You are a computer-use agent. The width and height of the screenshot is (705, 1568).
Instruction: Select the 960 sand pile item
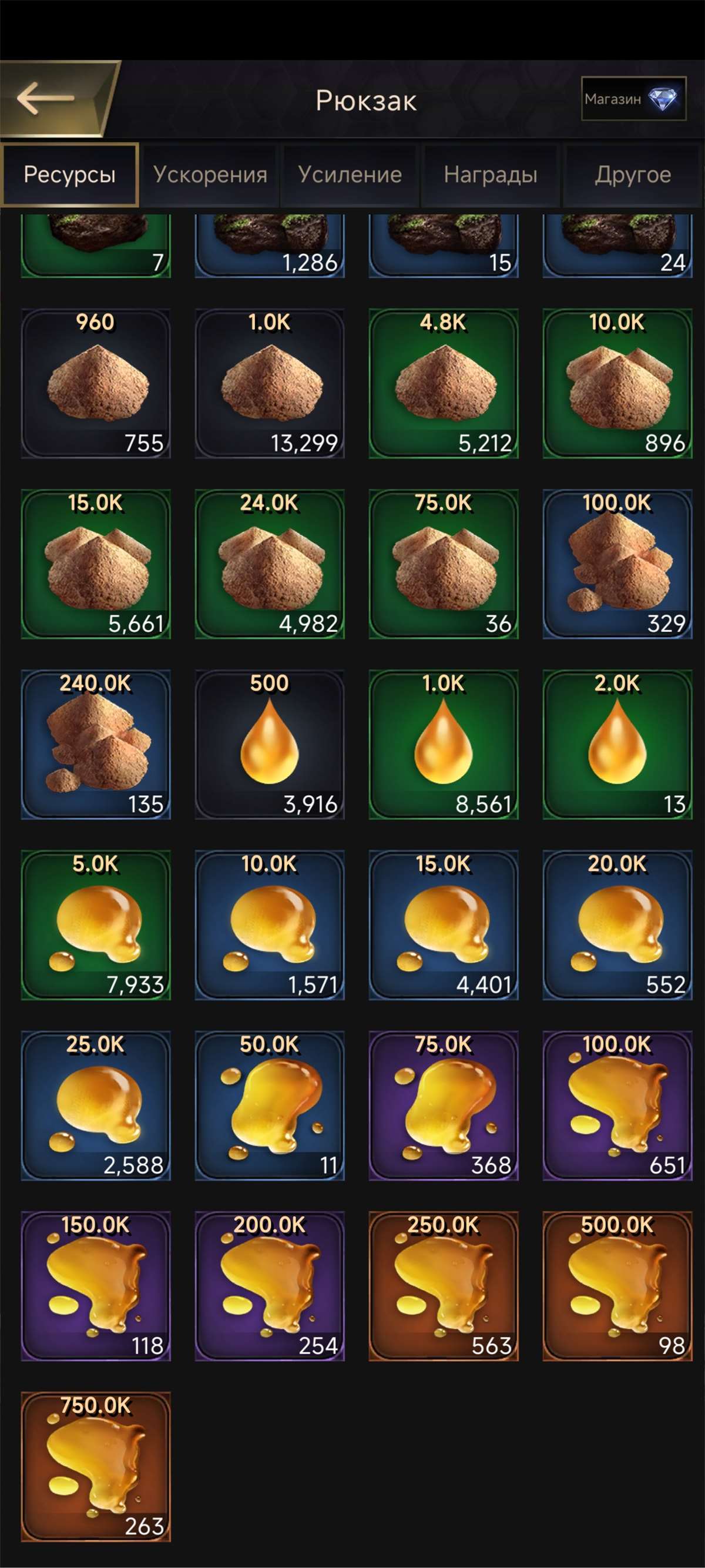click(96, 383)
